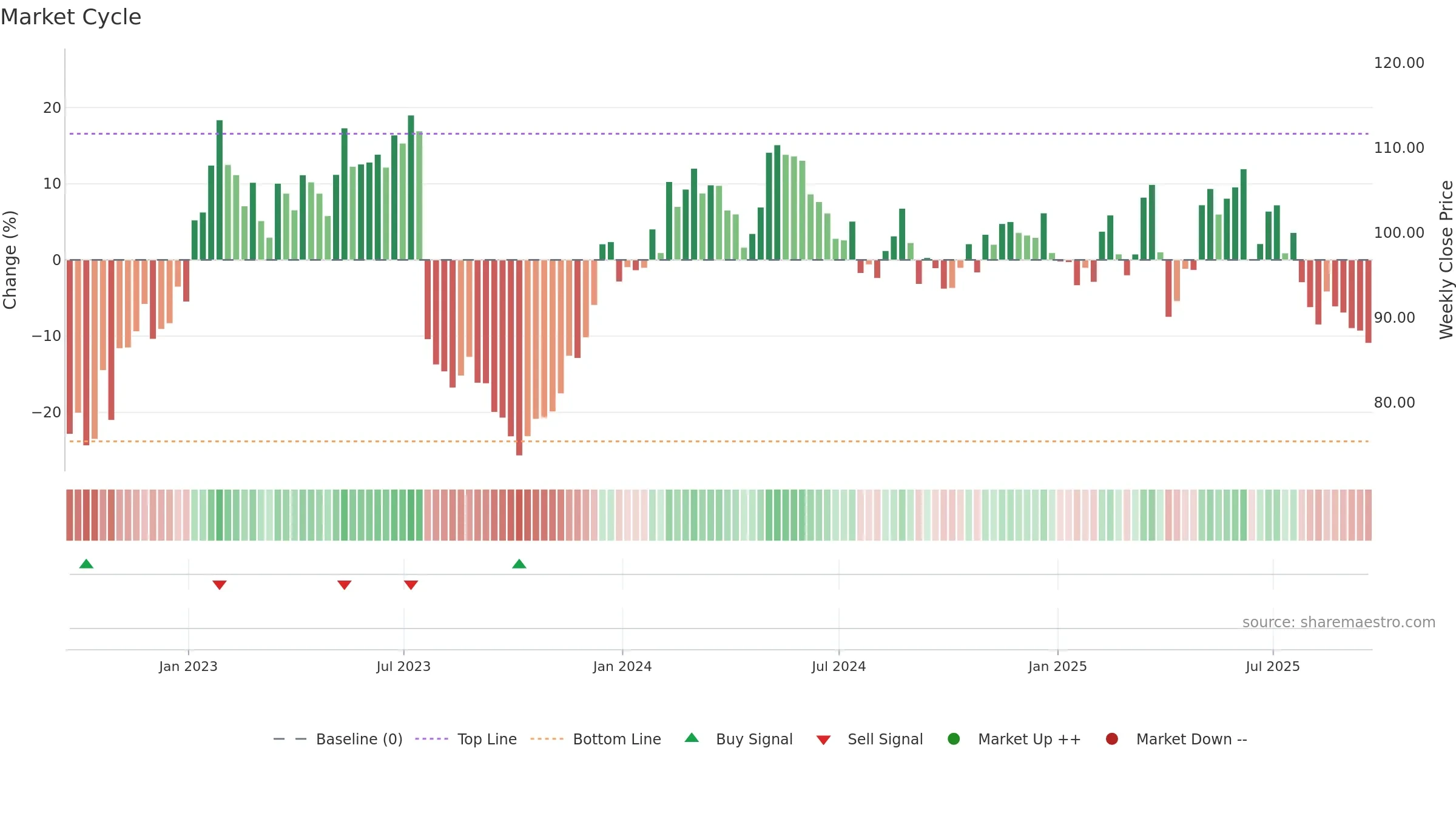The width and height of the screenshot is (1456, 819).
Task: Click the tallest green bar near Jul 2023
Action: point(411,187)
